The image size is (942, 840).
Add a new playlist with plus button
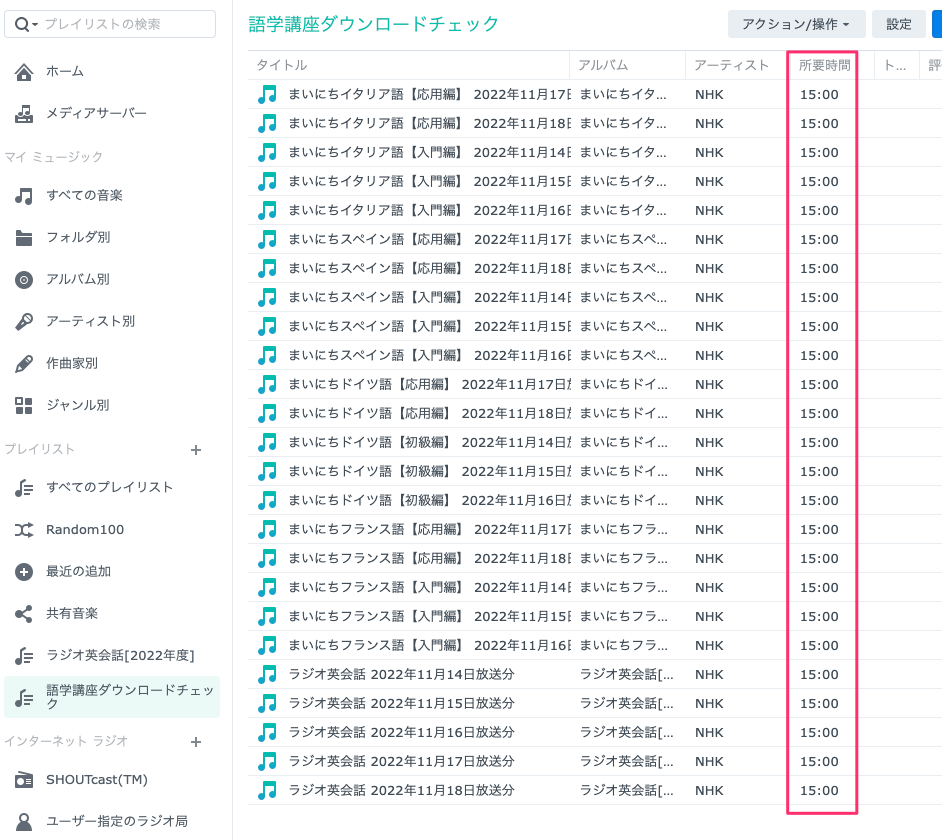click(x=196, y=450)
